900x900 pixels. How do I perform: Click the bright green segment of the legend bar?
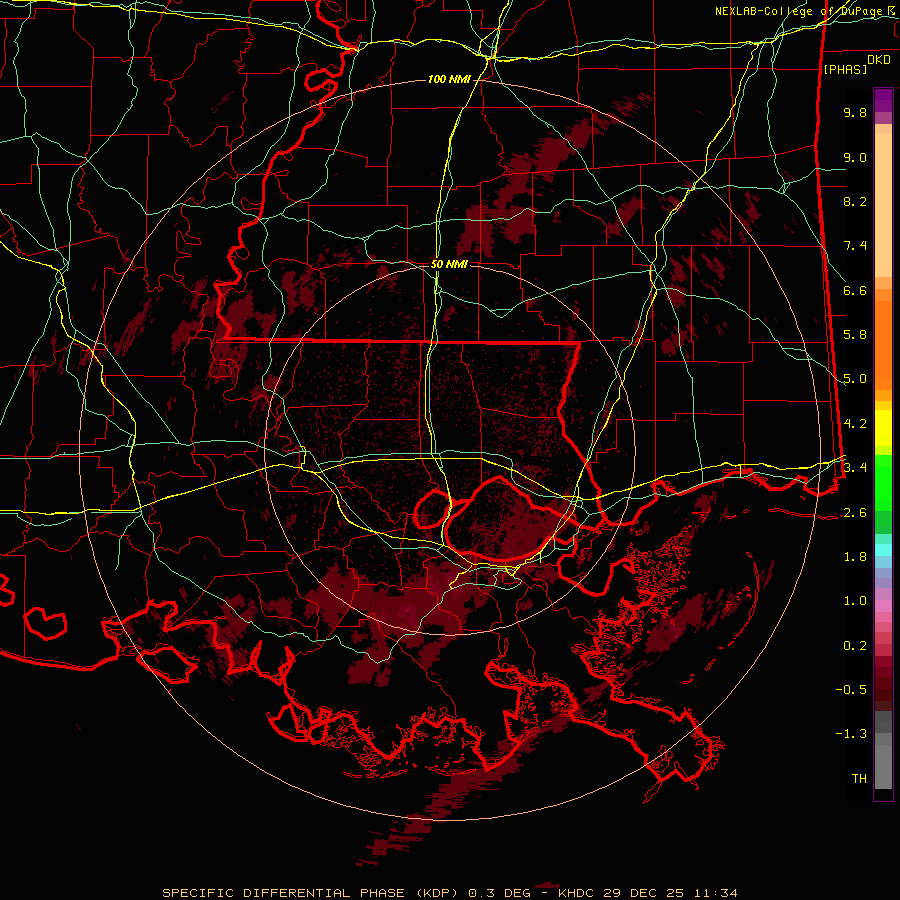tap(883, 482)
